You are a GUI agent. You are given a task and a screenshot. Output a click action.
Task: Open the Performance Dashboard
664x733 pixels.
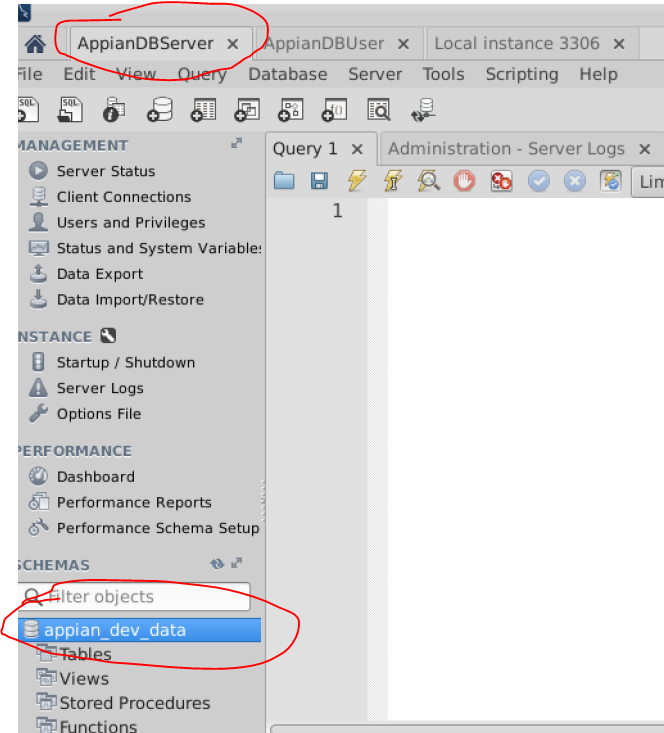95,477
